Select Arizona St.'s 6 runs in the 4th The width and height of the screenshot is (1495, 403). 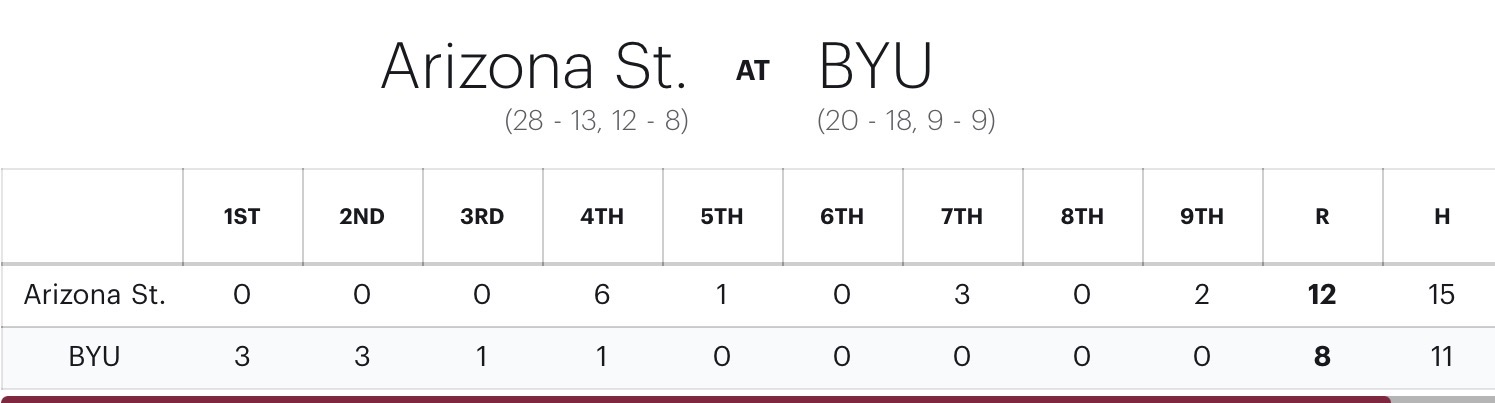[x=602, y=295]
